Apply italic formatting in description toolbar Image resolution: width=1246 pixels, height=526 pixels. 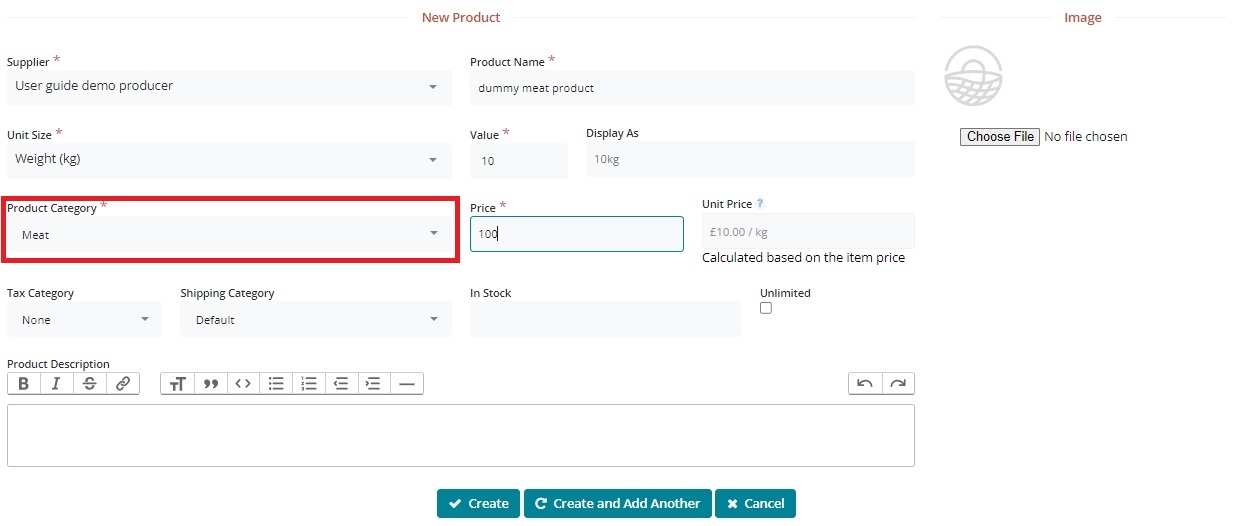tap(56, 384)
